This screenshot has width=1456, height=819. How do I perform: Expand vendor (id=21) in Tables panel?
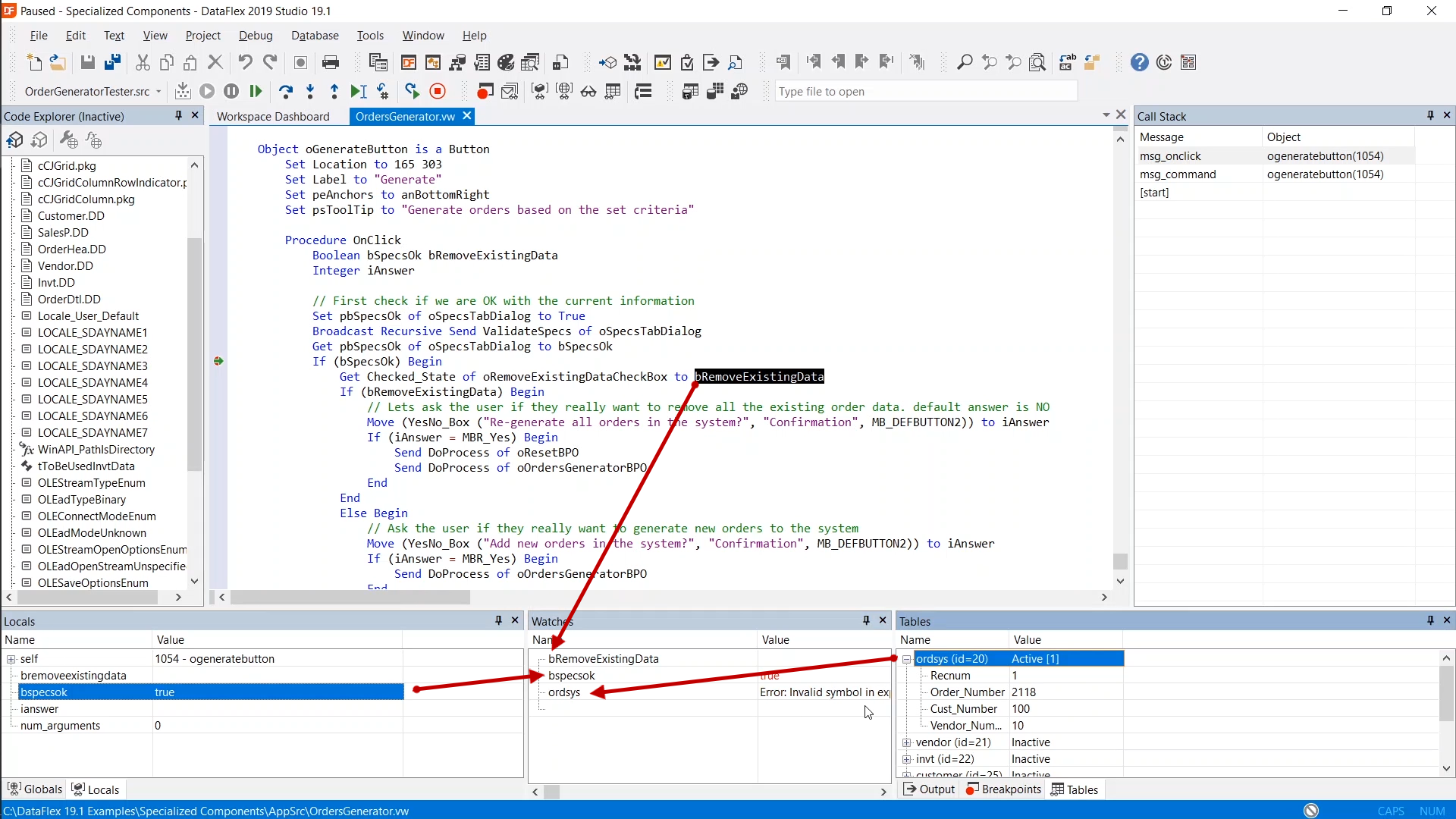click(907, 742)
